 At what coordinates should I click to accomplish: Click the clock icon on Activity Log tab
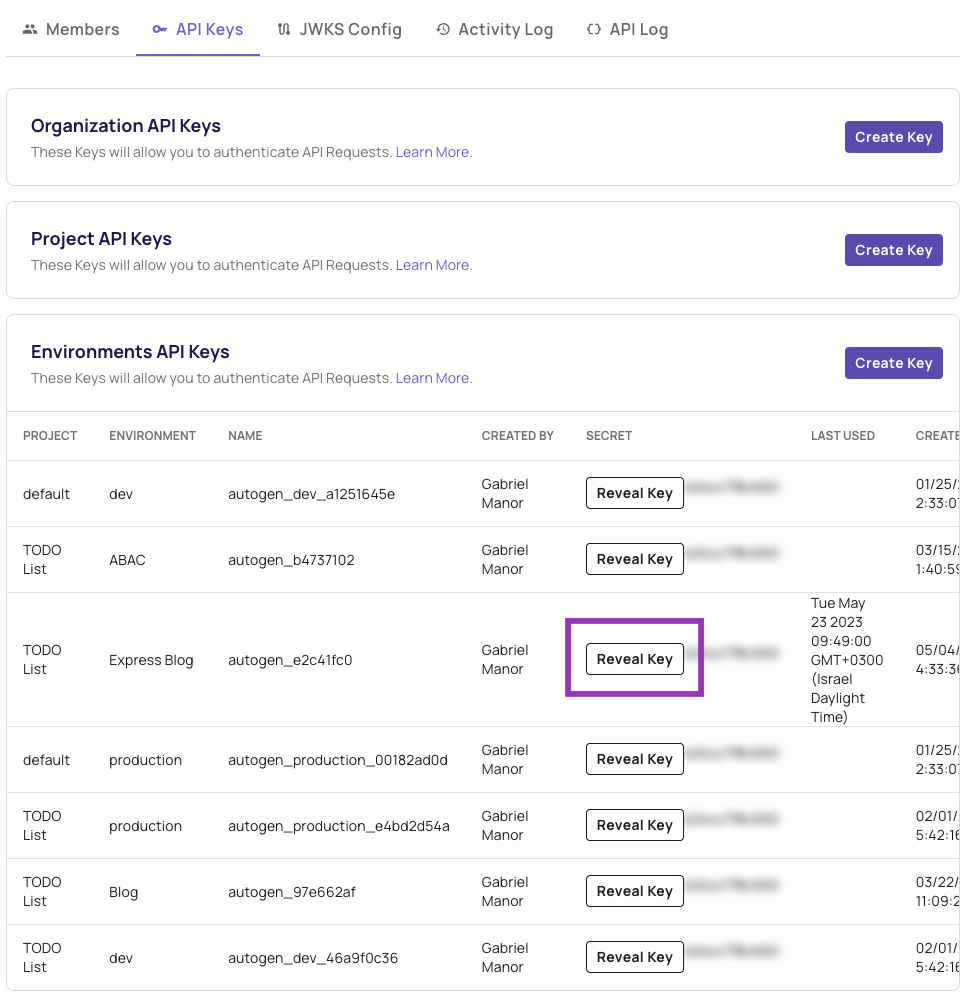point(441,29)
